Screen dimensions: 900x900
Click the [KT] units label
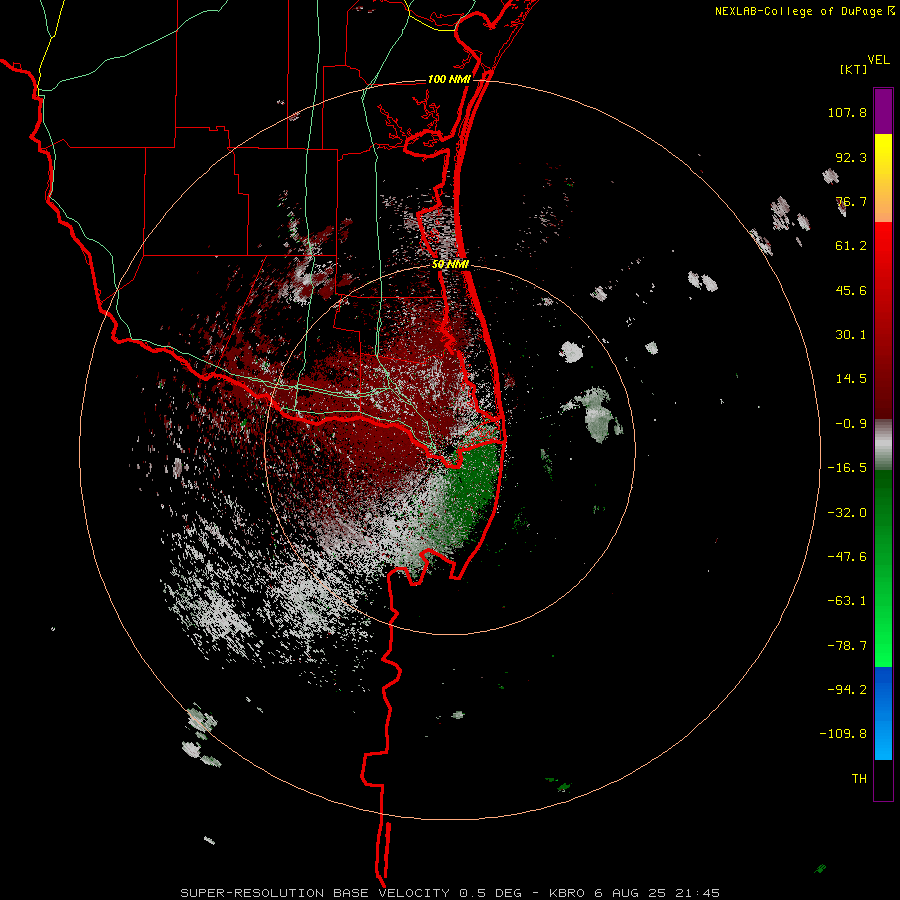854,69
